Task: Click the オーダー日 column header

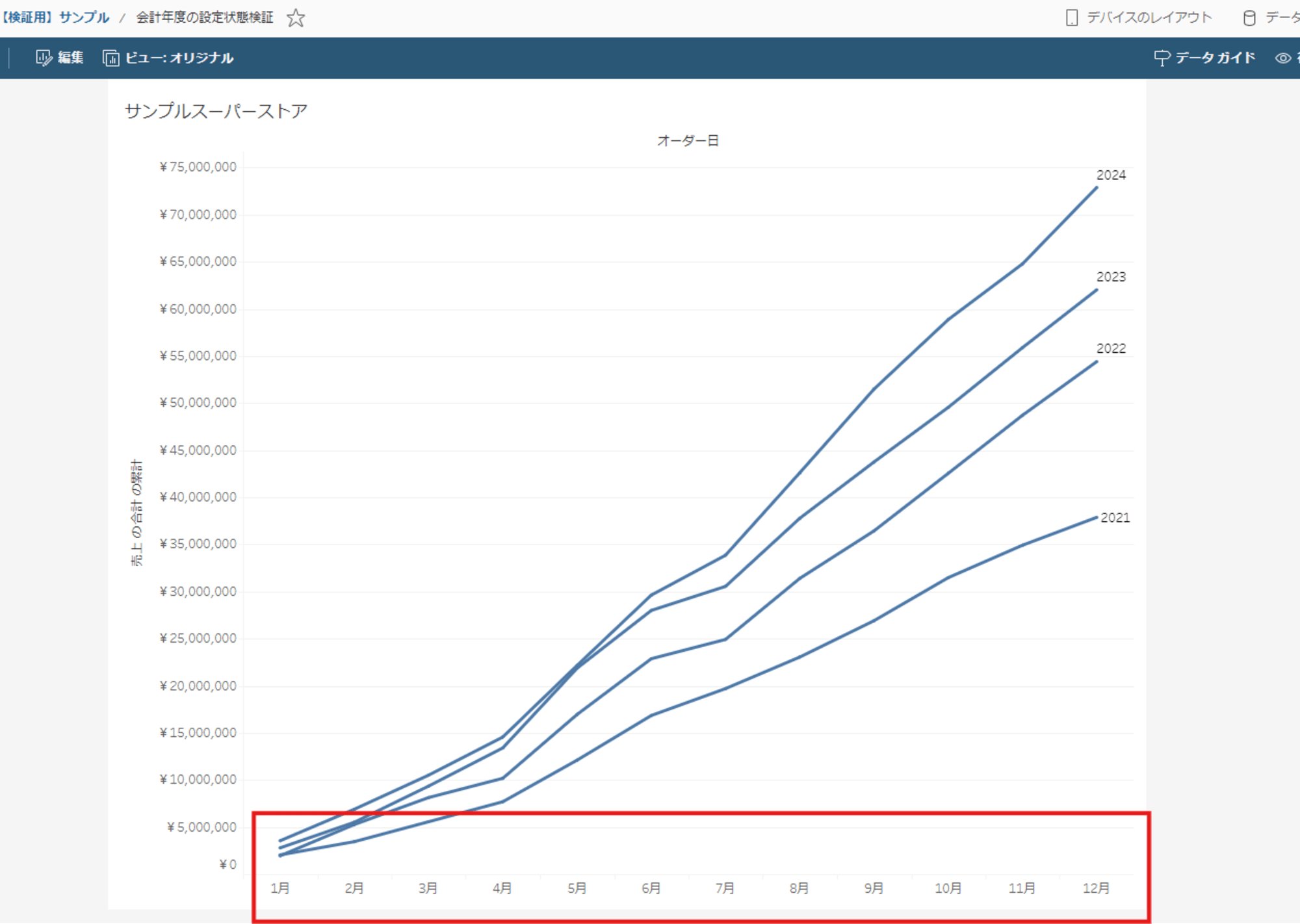Action: tap(688, 140)
